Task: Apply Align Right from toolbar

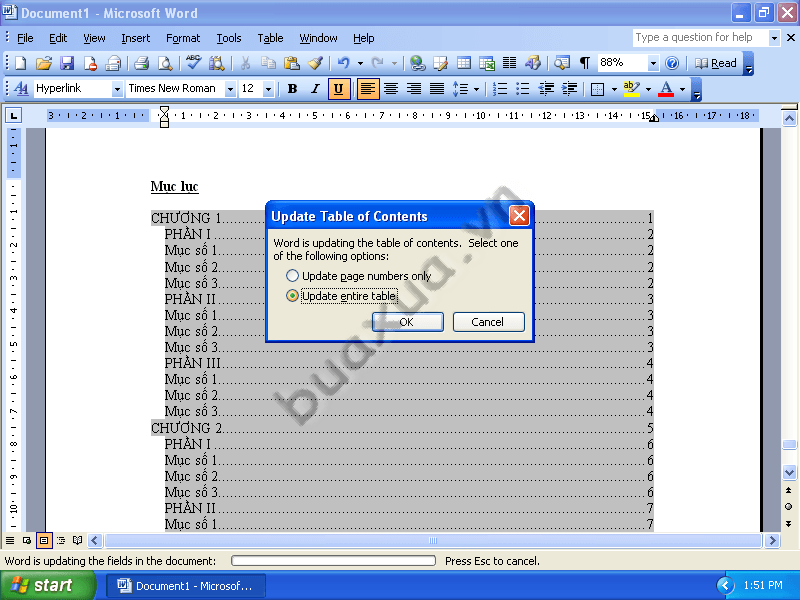Action: coord(414,89)
